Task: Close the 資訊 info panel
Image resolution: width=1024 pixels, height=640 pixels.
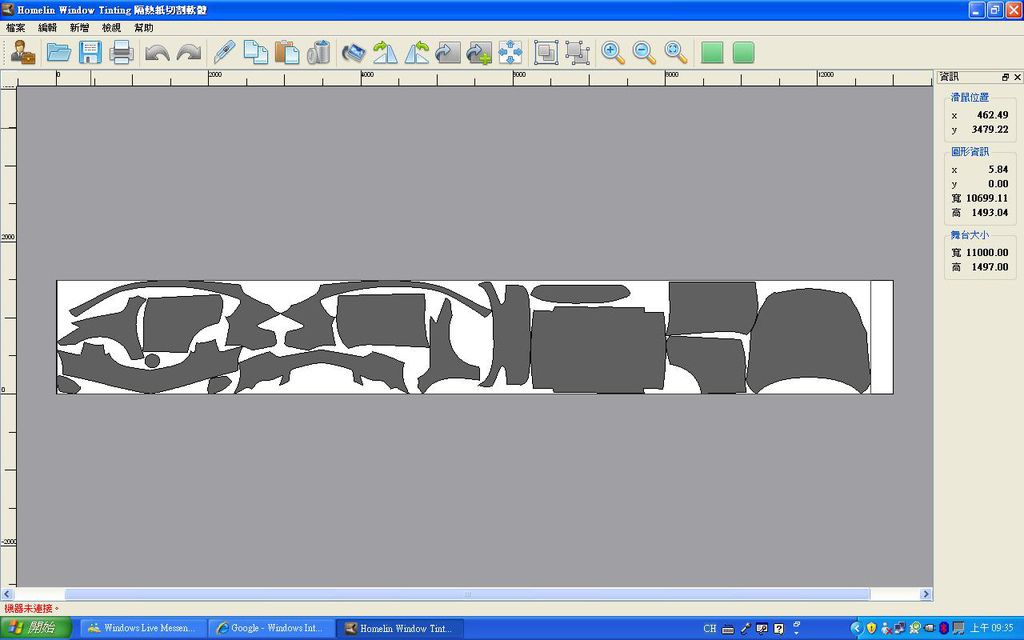Action: (x=1017, y=77)
